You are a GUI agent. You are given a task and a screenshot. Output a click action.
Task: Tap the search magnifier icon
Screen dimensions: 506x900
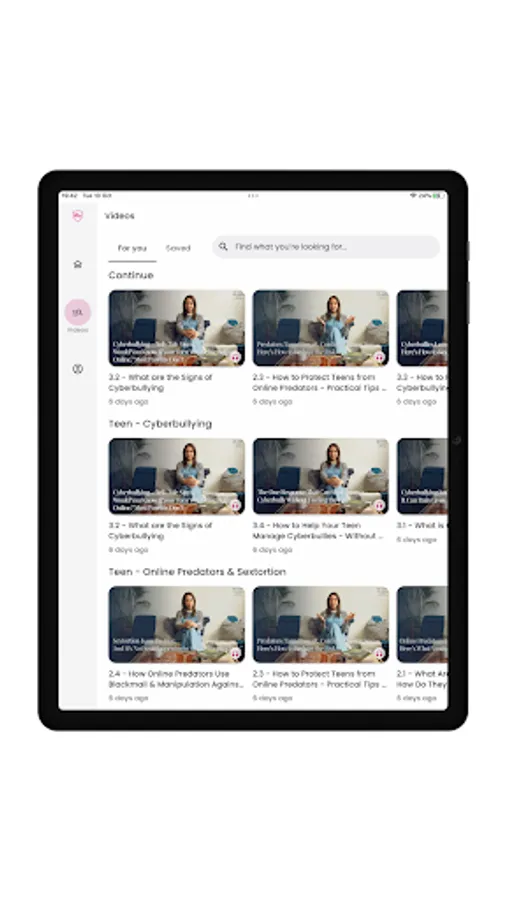pos(223,247)
